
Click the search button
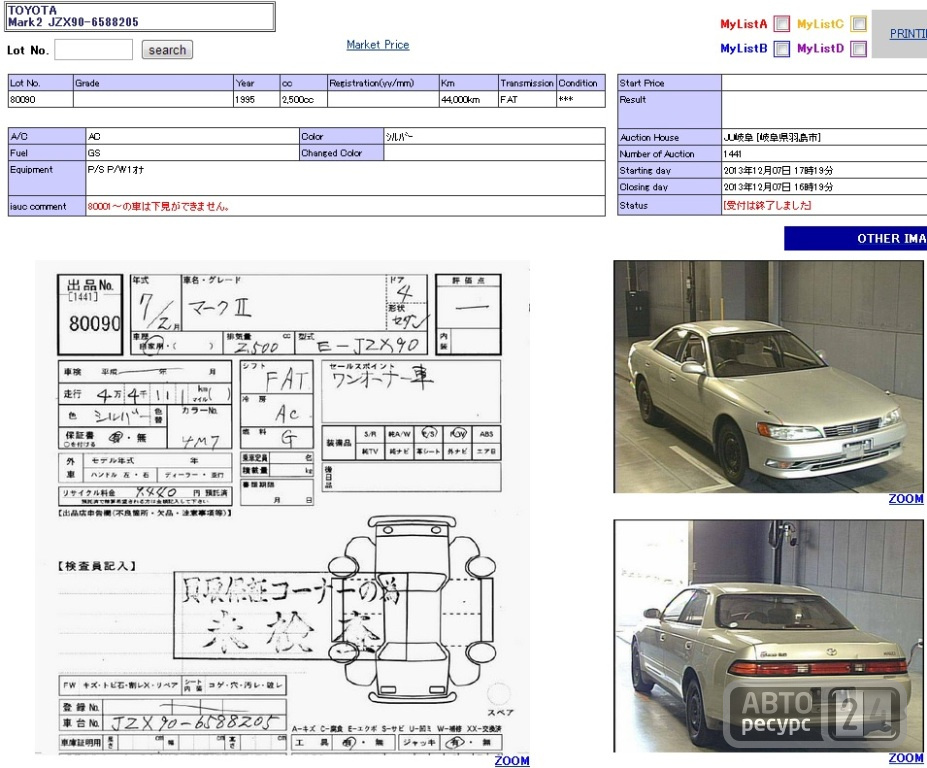point(167,50)
